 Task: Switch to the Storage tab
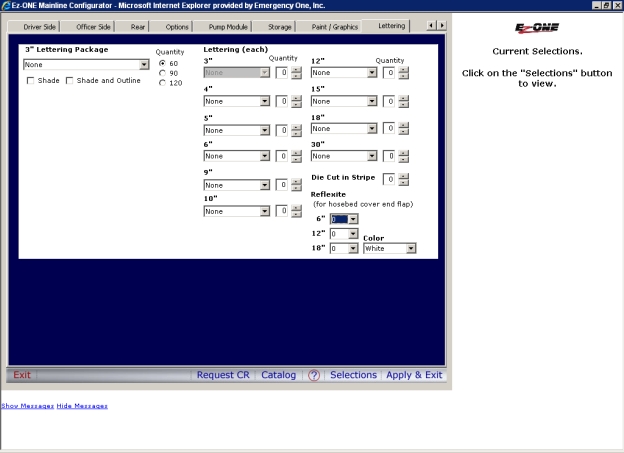click(279, 27)
